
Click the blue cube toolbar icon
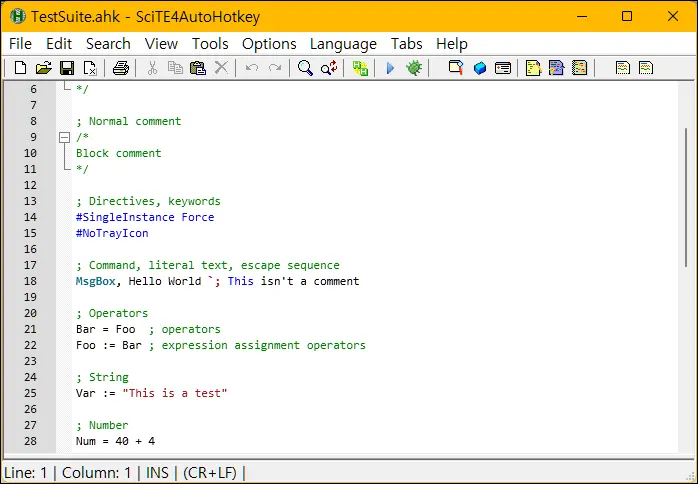click(x=480, y=68)
